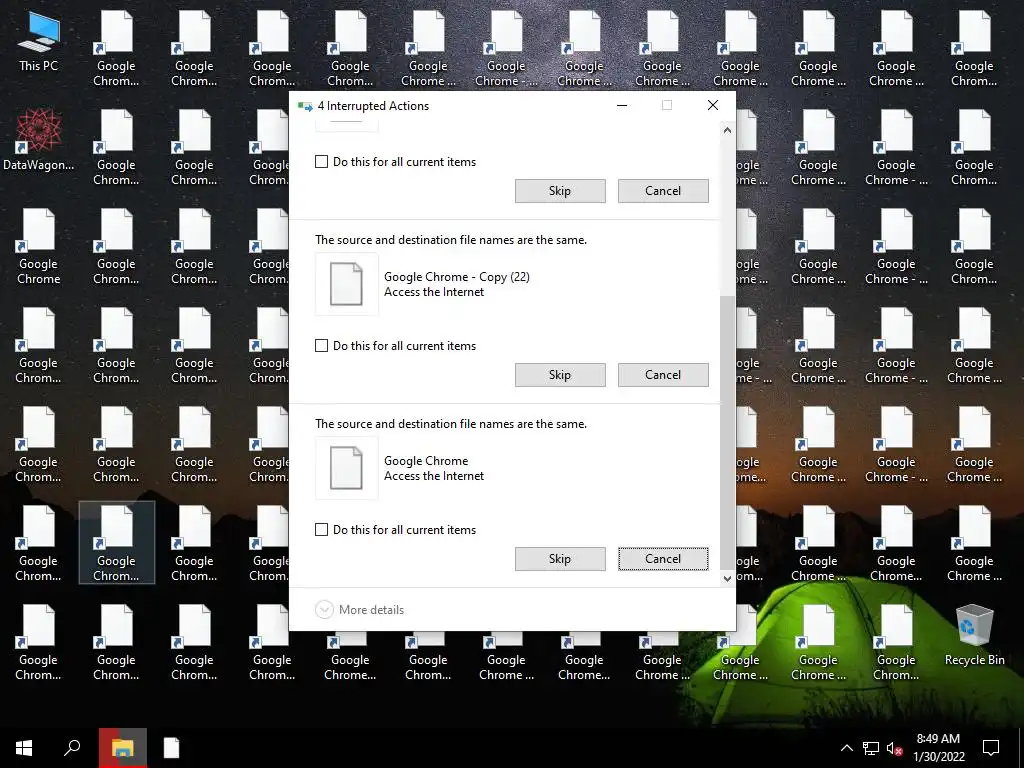Open the This PC desktop icon
Screen dimensions: 1024x768
tap(39, 42)
